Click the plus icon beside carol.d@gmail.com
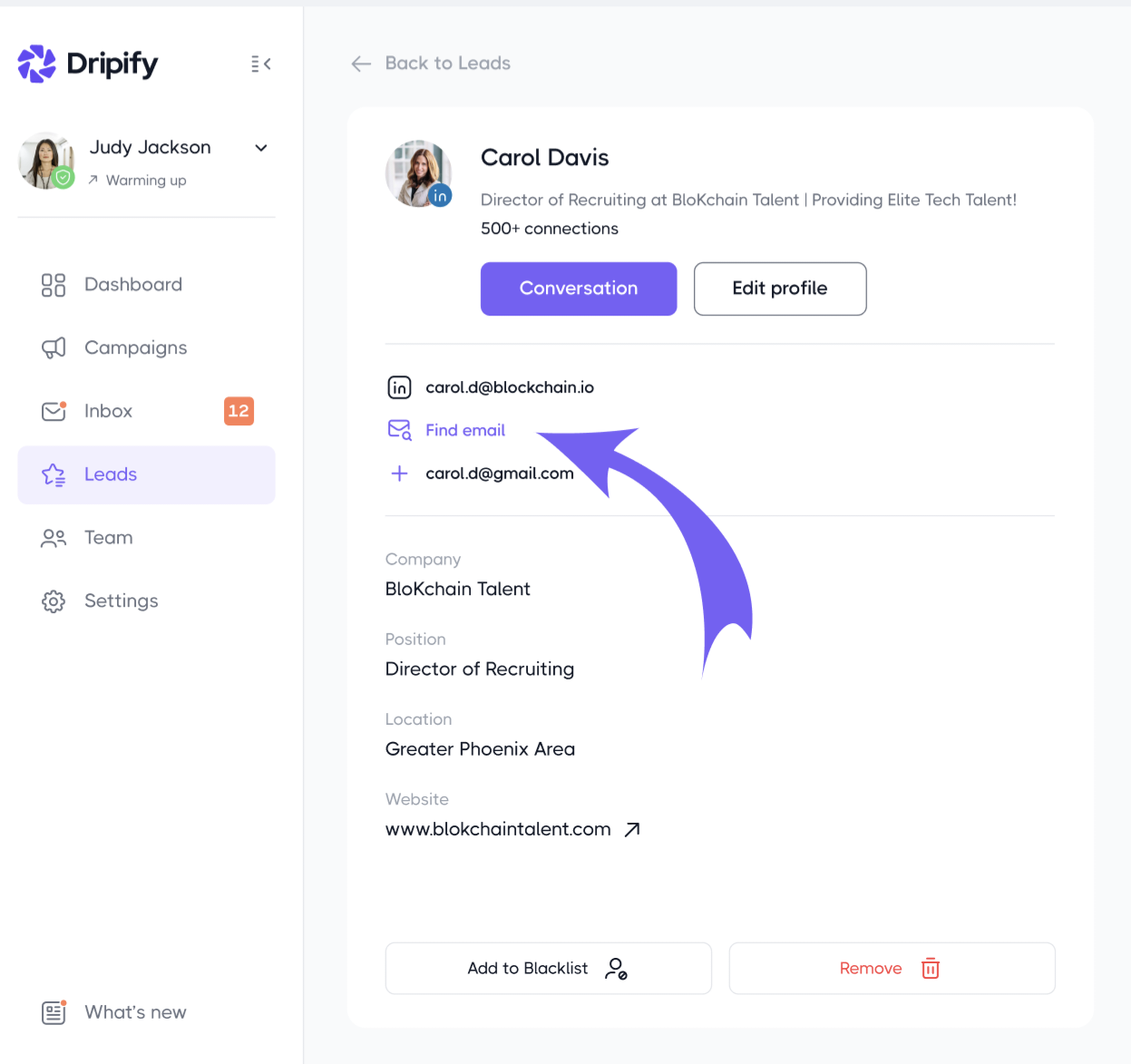This screenshot has width=1131, height=1064. pyautogui.click(x=399, y=473)
